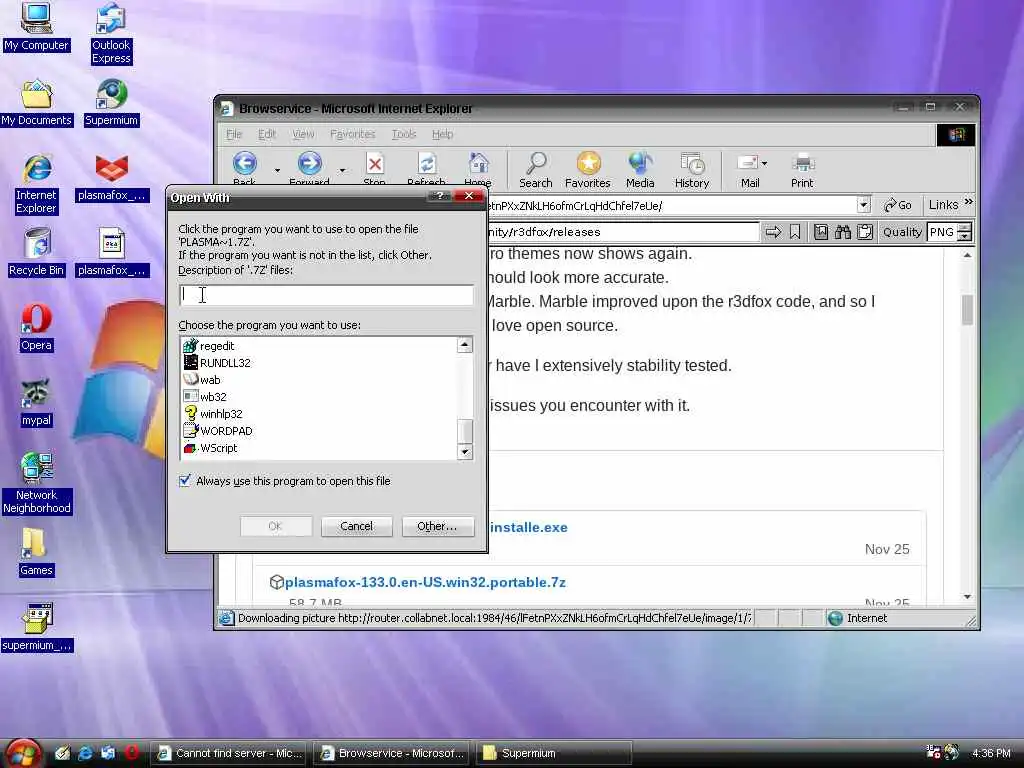The image size is (1024, 768).
Task: Select RUNDLL32 in program list
Action: (x=225, y=362)
